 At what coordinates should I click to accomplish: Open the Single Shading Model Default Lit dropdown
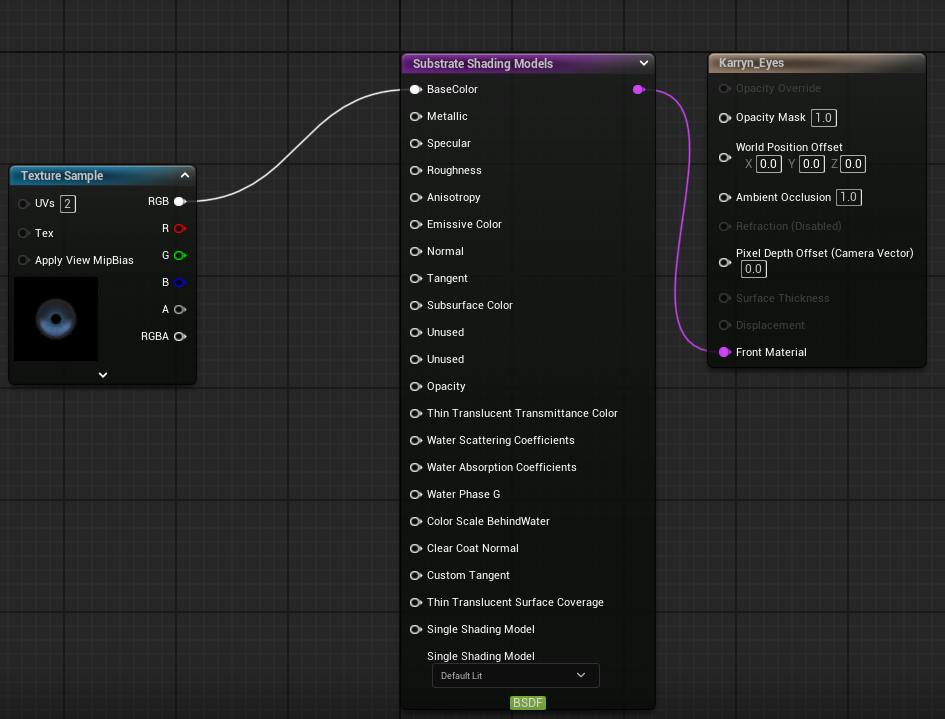click(x=515, y=676)
